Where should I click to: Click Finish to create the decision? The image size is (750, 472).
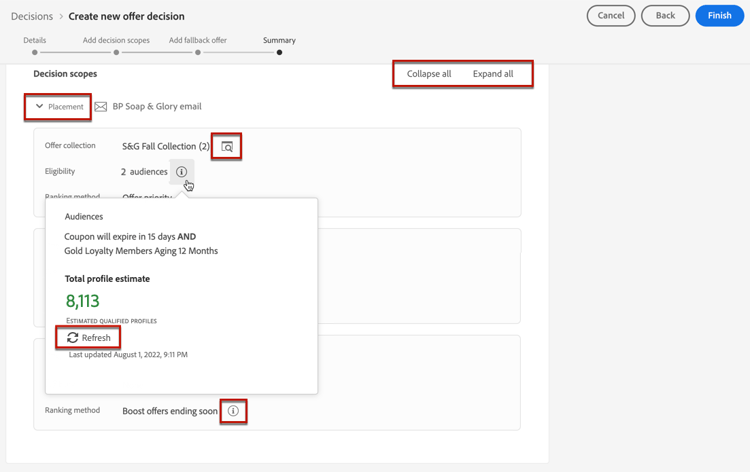coord(719,16)
